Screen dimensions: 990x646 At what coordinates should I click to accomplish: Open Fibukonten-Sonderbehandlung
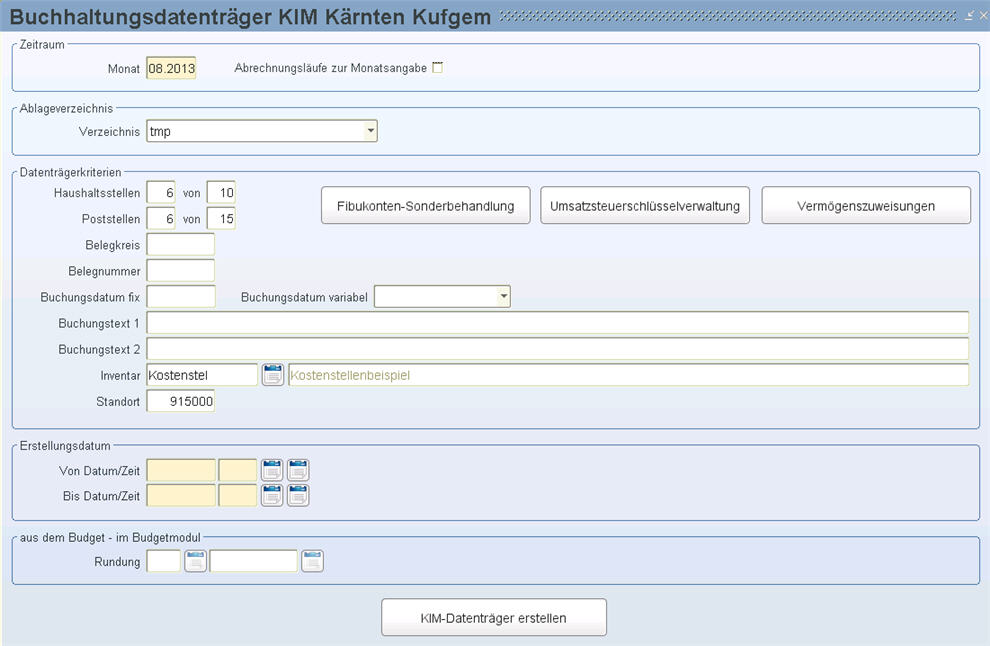[426, 205]
